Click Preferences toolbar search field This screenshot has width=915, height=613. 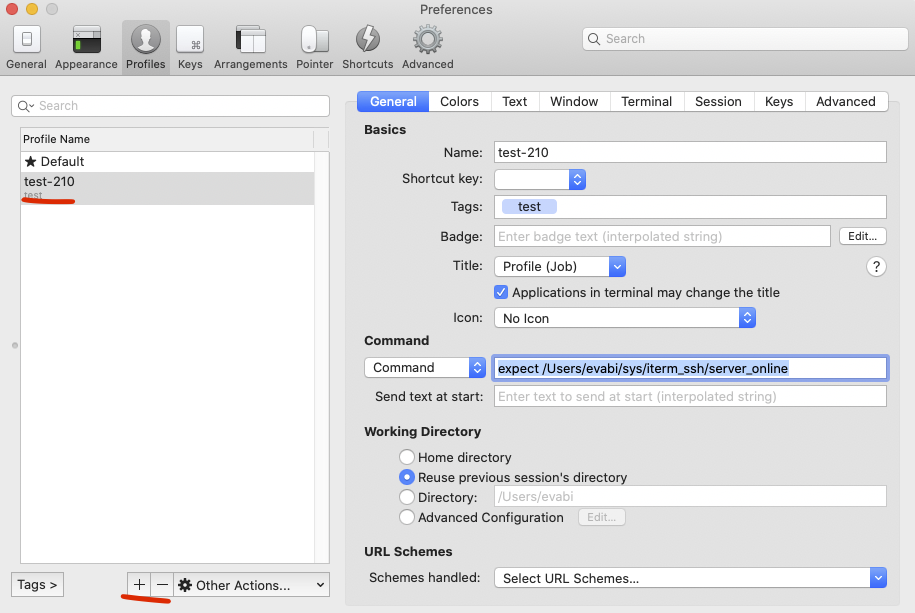[745, 39]
